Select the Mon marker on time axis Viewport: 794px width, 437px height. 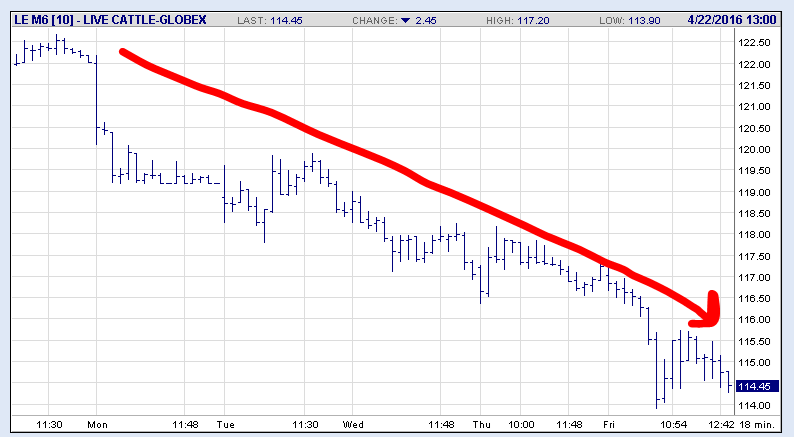(x=97, y=425)
